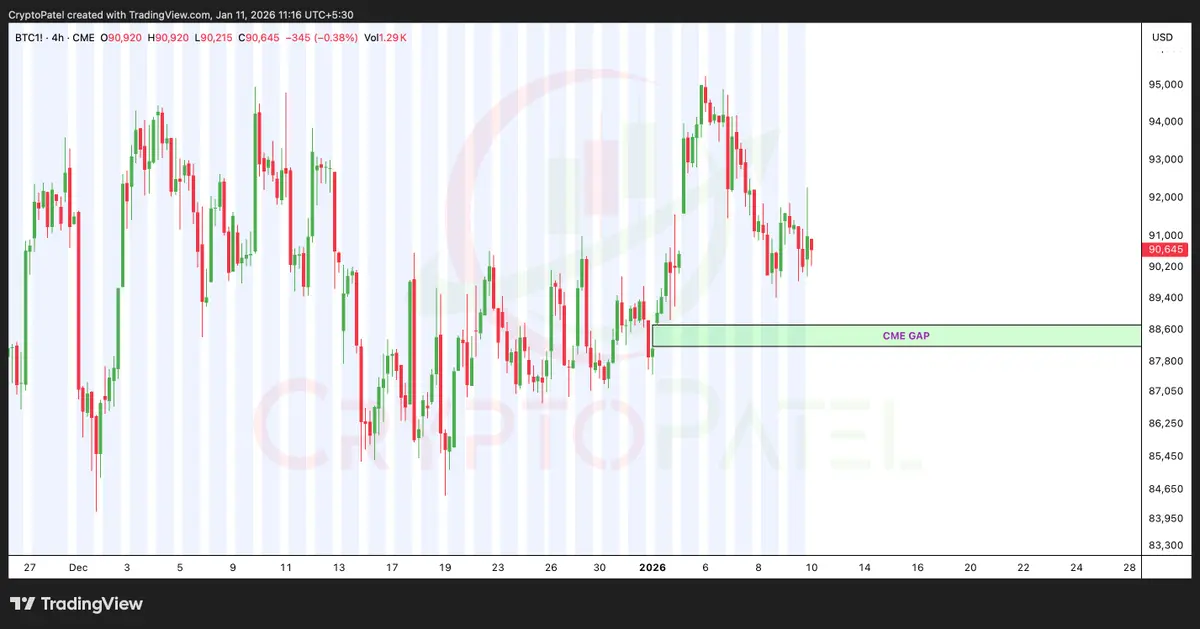Click the header text CryptoPatel created with TradingView.com
The image size is (1200, 629).
[109, 15]
